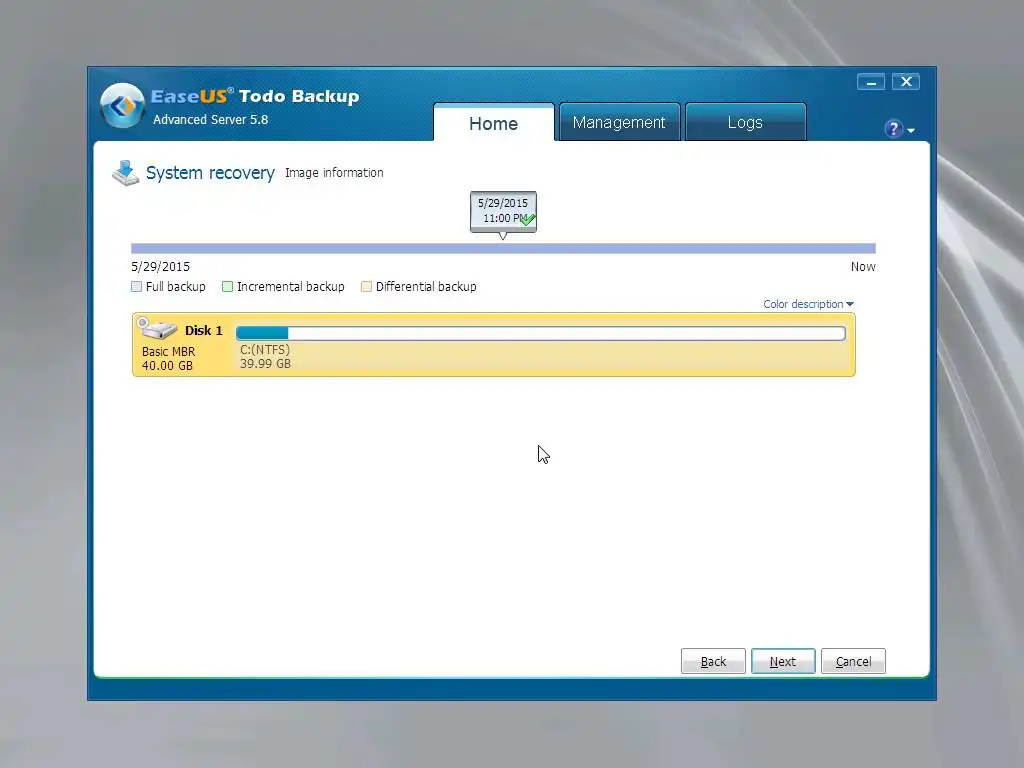Viewport: 1024px width, 768px height.
Task: Click the EaseUS Todo Backup logo icon
Action: (122, 105)
